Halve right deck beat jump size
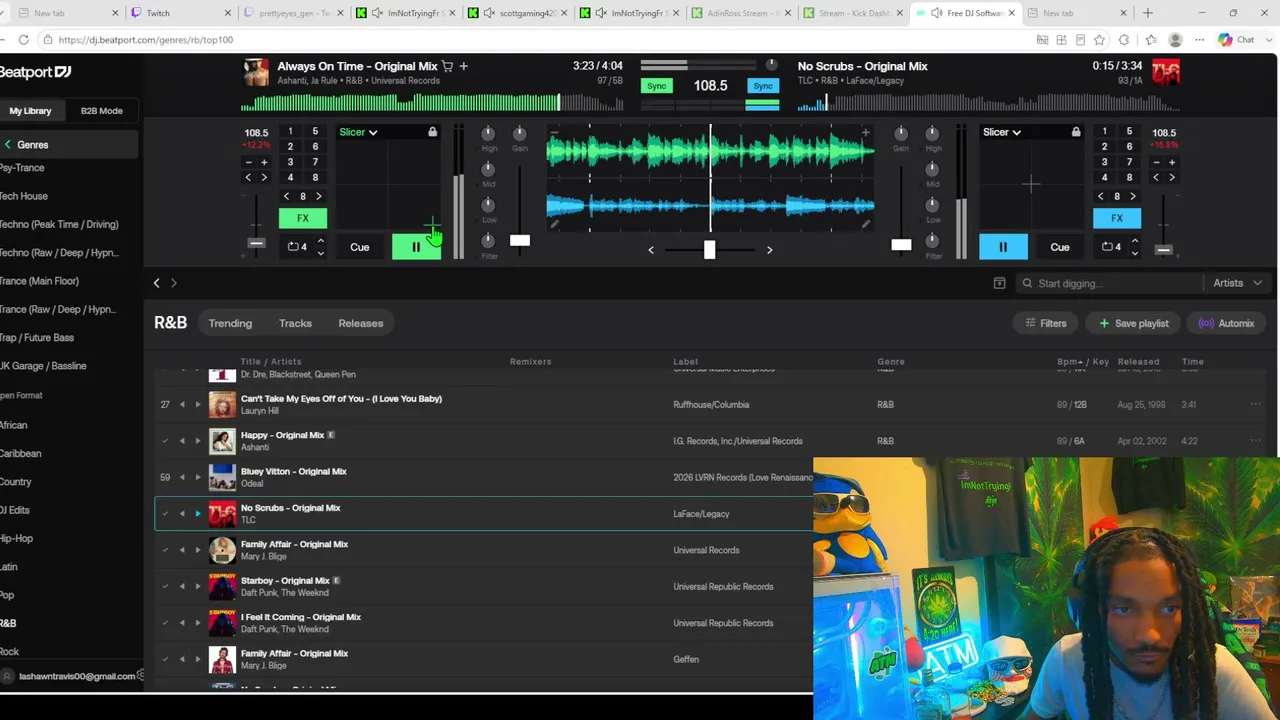 click(x=1101, y=196)
